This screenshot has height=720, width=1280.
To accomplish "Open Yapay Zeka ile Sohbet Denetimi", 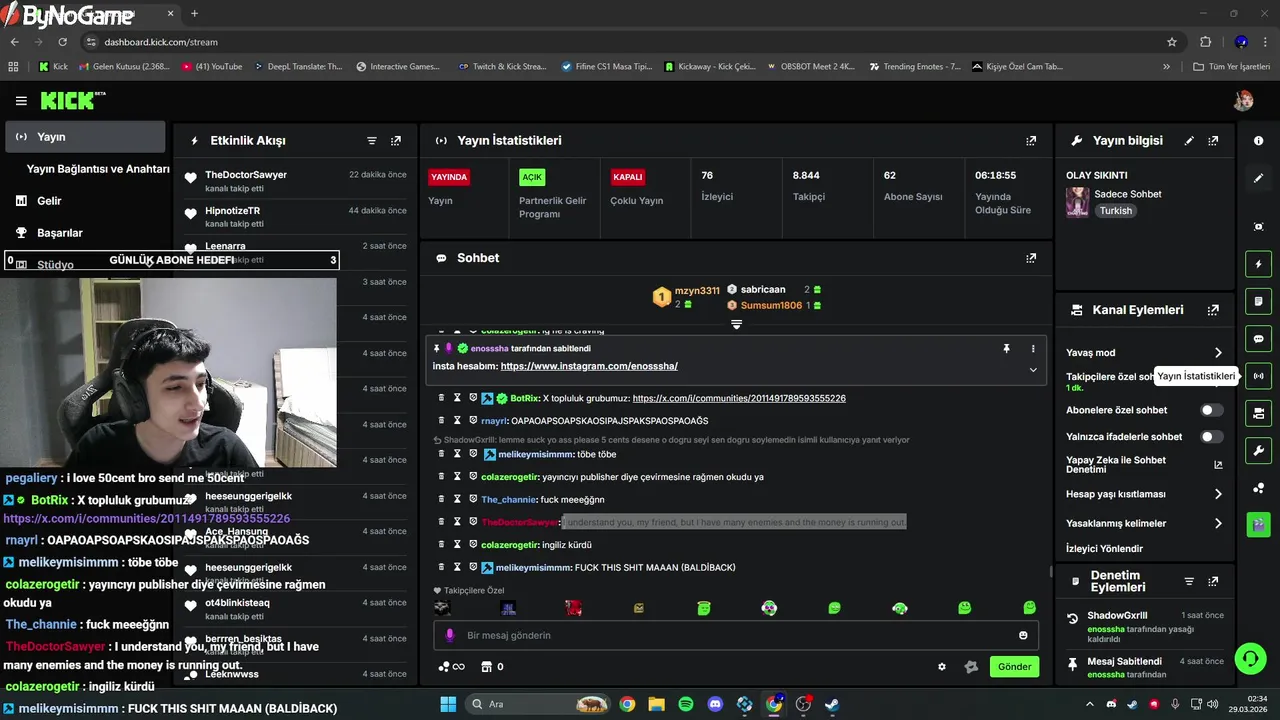I will (x=1144, y=464).
